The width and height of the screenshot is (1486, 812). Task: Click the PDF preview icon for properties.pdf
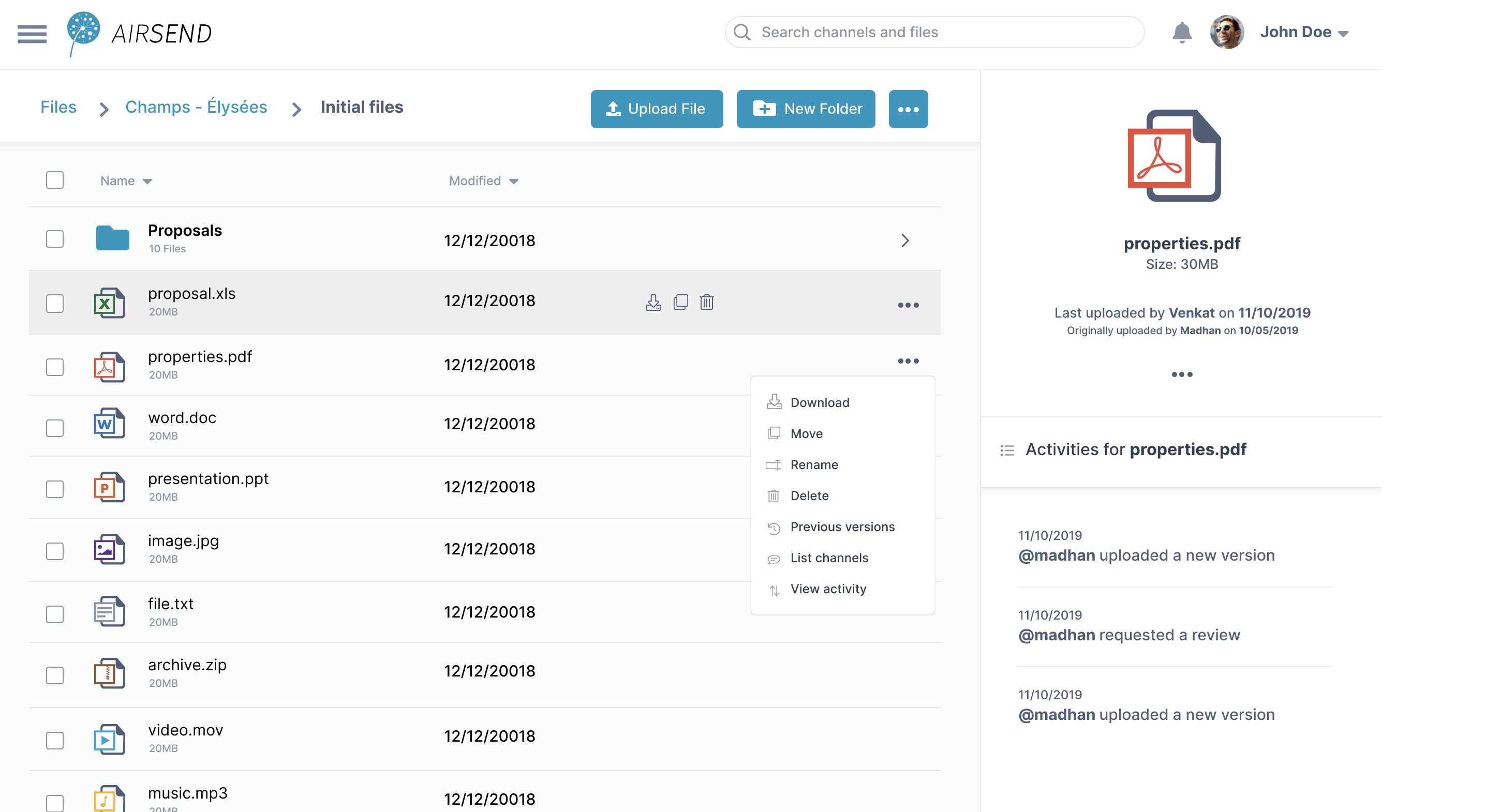coord(1174,157)
